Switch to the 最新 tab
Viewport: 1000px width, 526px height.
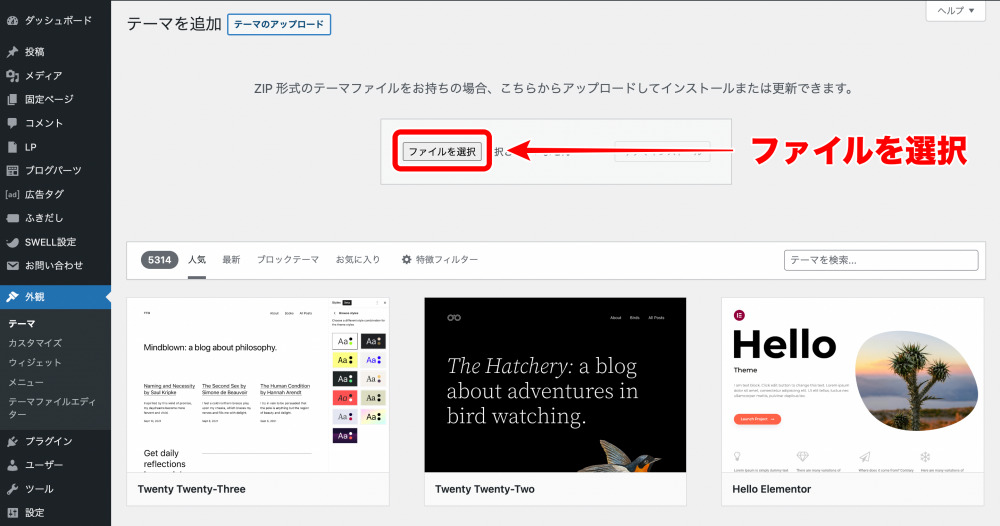pyautogui.click(x=231, y=260)
